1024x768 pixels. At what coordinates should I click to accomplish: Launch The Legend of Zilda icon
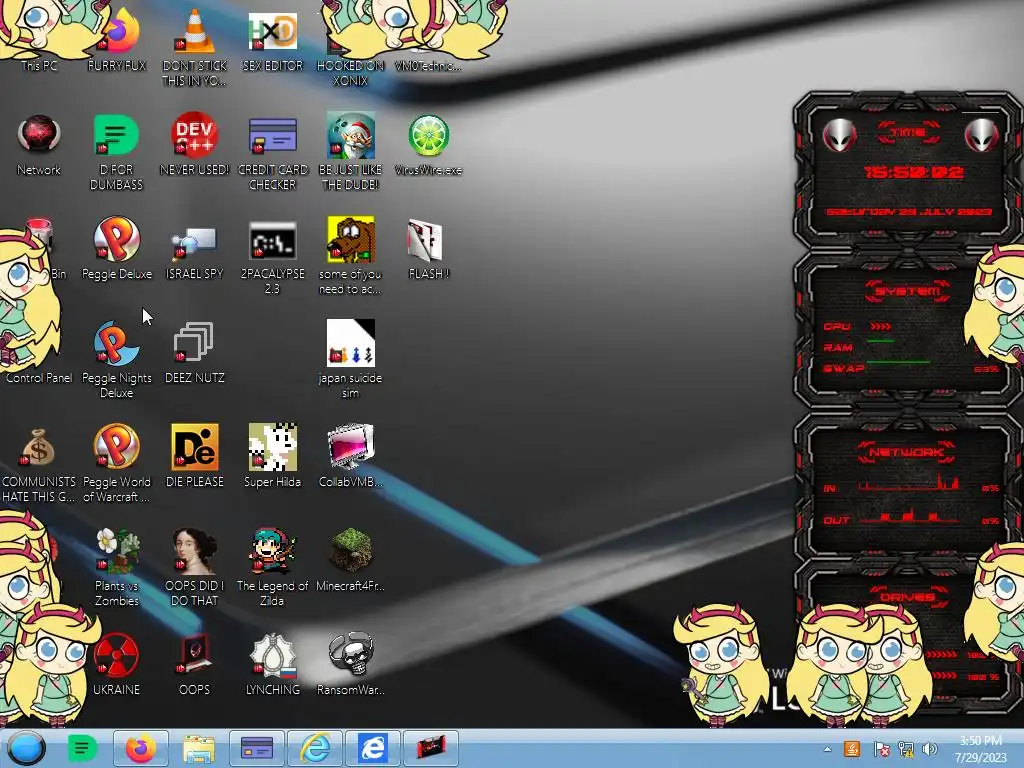(272, 552)
